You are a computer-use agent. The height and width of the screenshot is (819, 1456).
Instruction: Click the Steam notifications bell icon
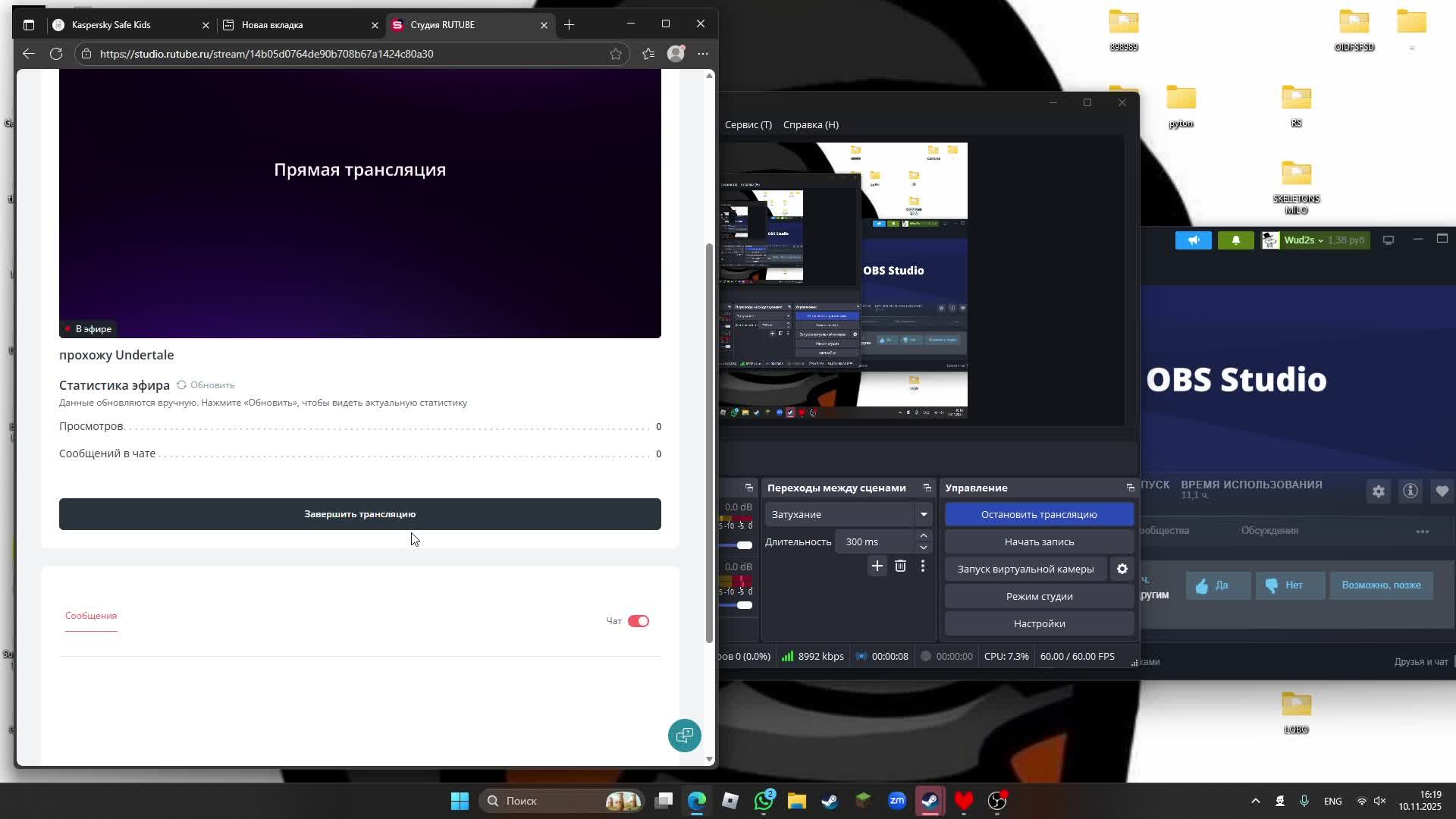pos(1235,240)
